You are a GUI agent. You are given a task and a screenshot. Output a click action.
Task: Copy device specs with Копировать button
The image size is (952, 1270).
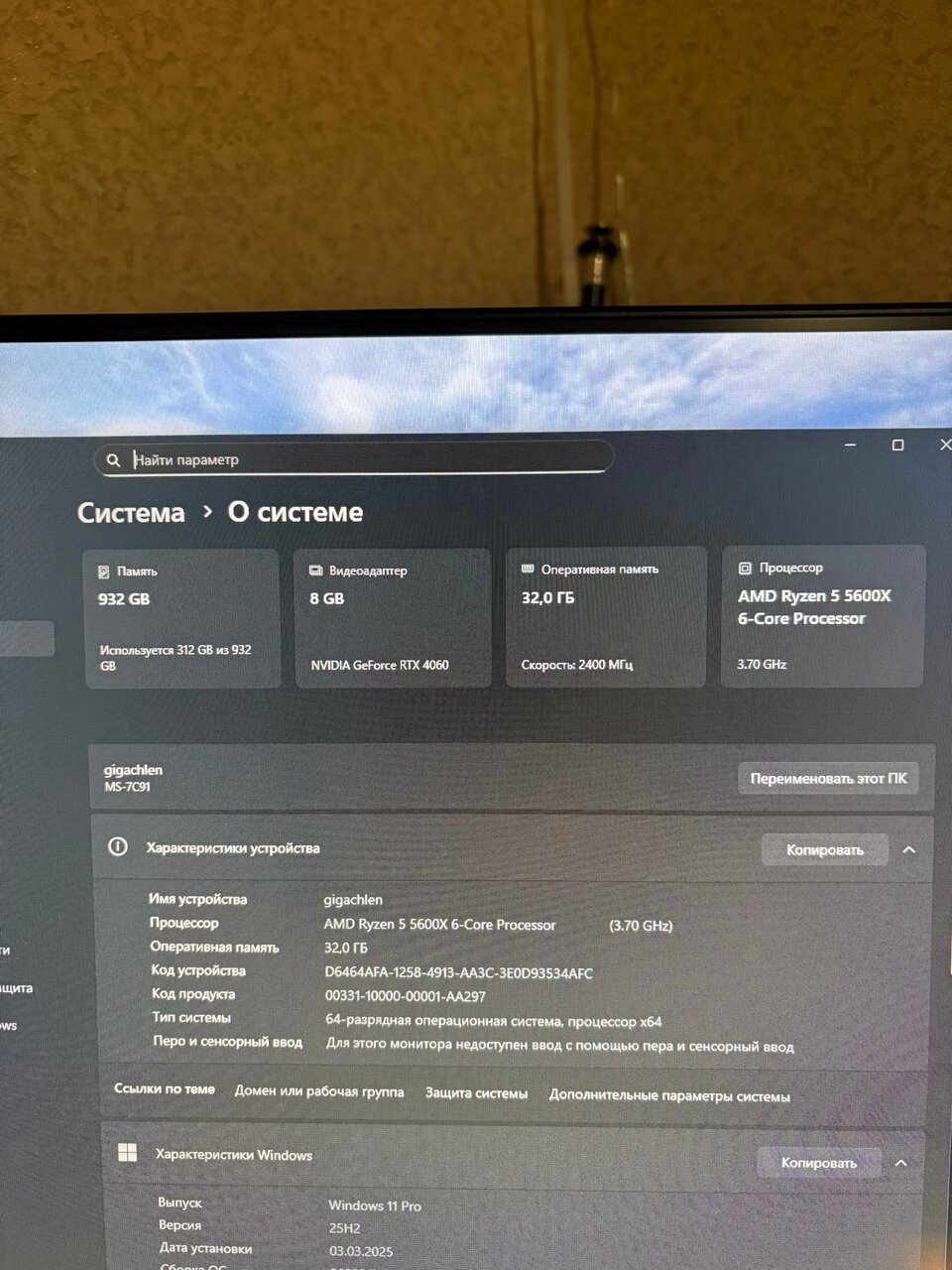(824, 850)
